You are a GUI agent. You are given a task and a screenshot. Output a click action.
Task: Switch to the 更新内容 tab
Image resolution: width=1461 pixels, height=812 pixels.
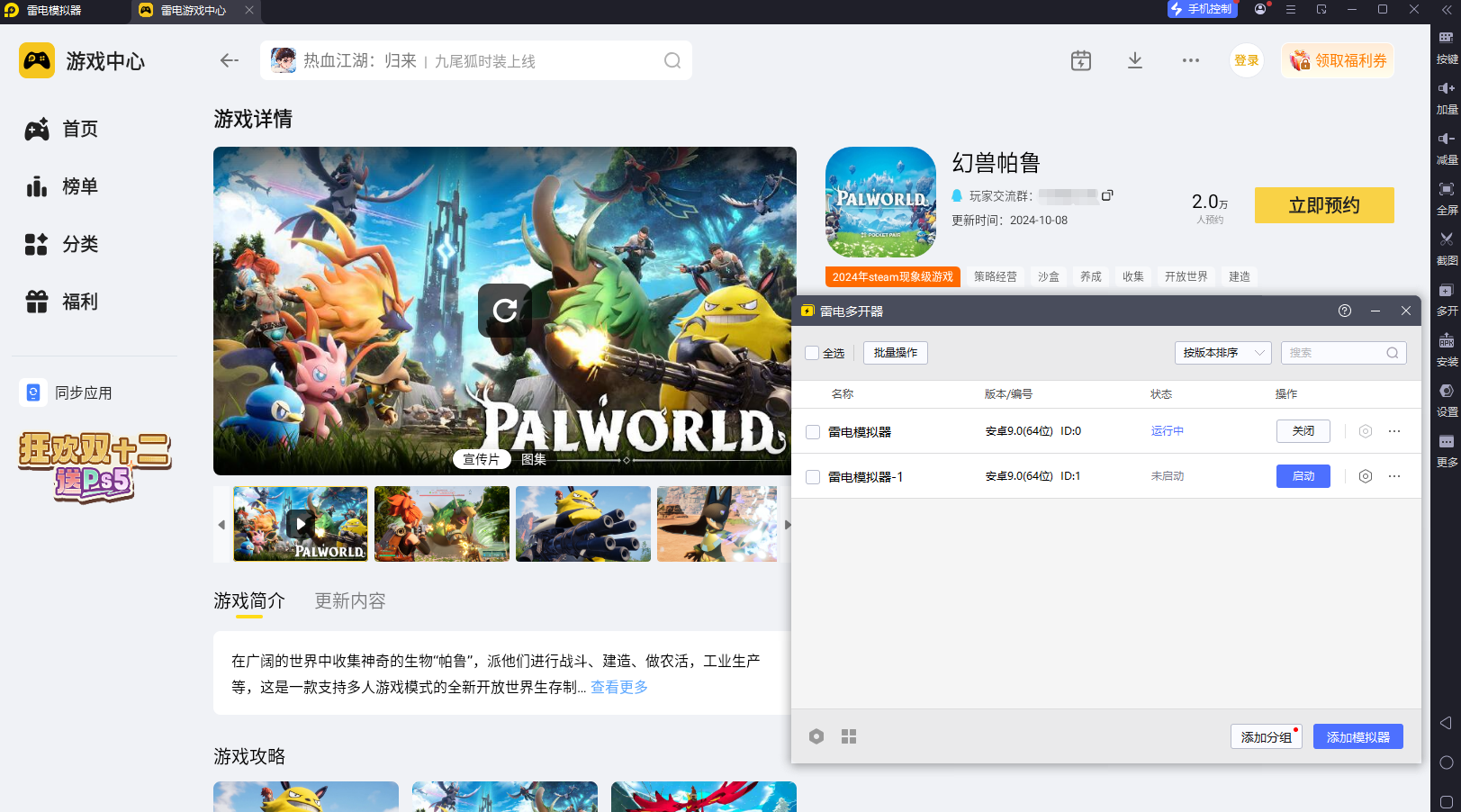click(x=350, y=600)
